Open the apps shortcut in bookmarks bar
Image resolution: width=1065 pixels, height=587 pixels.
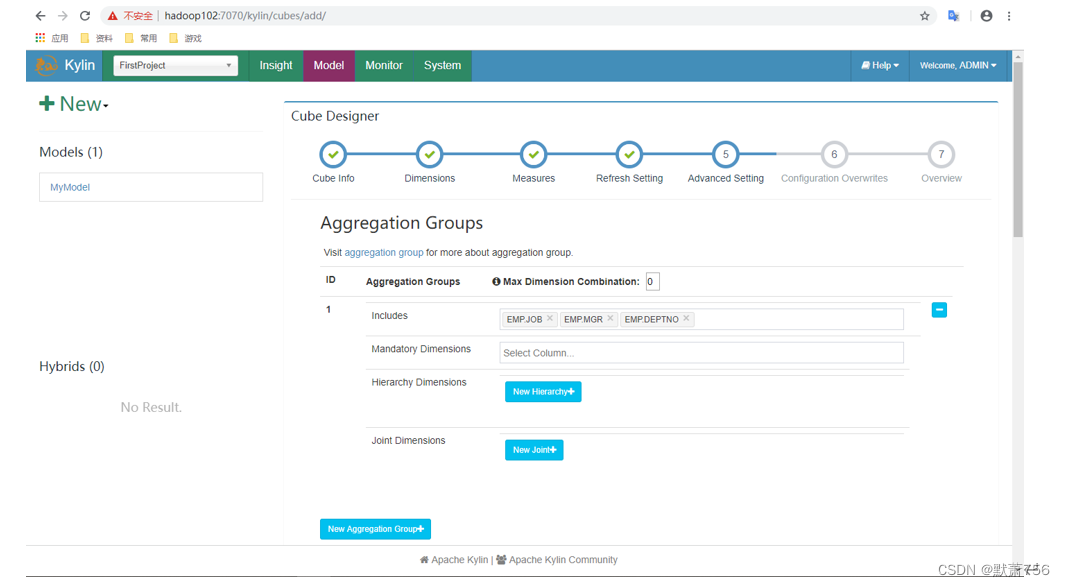point(52,38)
